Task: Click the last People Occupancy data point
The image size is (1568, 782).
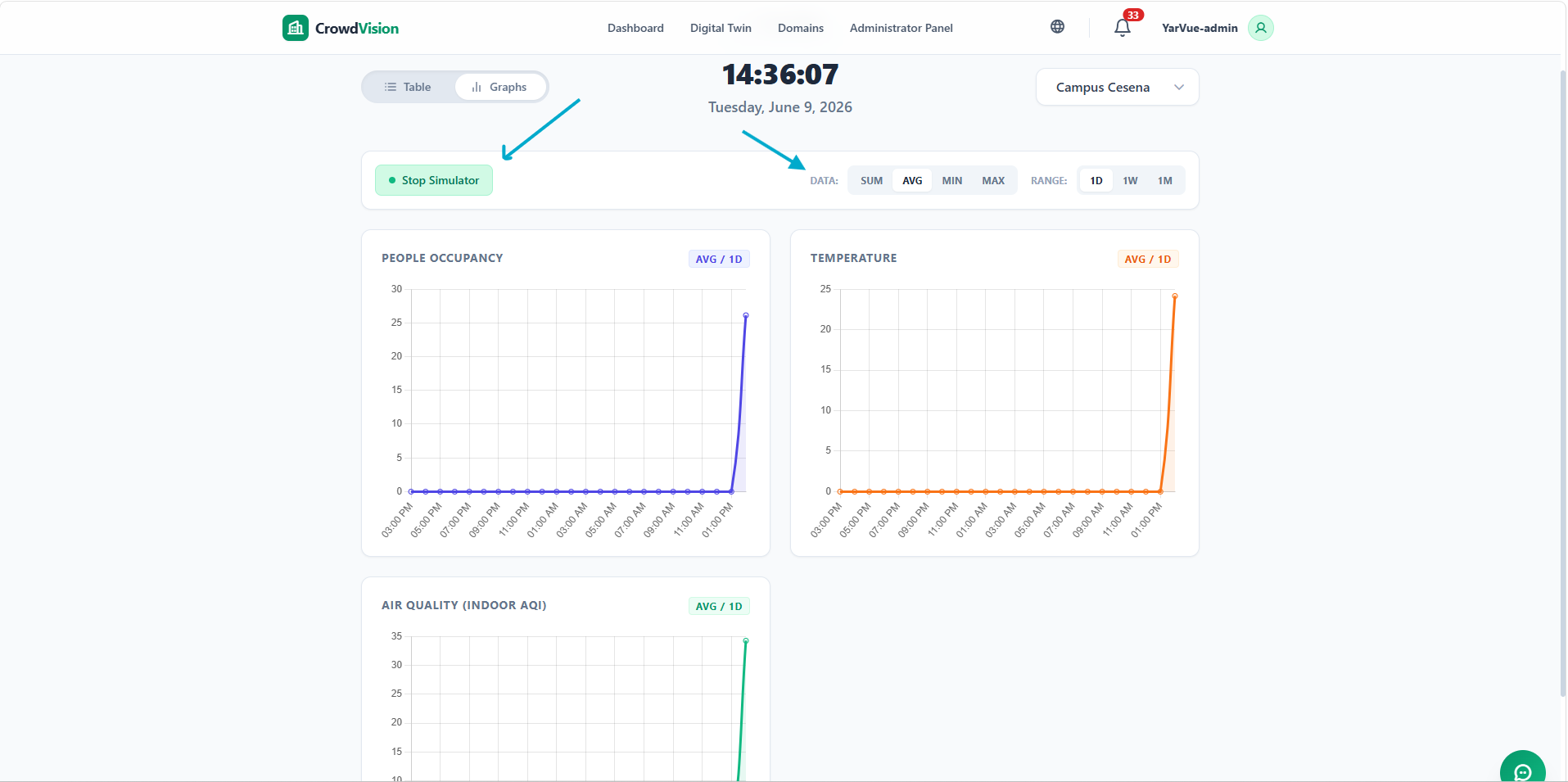Action: coord(746,315)
